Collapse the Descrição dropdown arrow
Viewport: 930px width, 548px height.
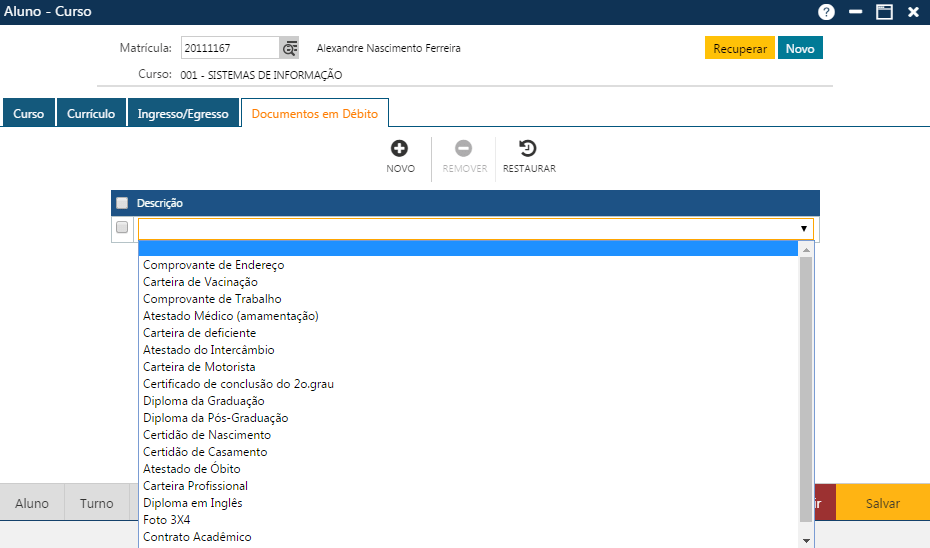804,229
